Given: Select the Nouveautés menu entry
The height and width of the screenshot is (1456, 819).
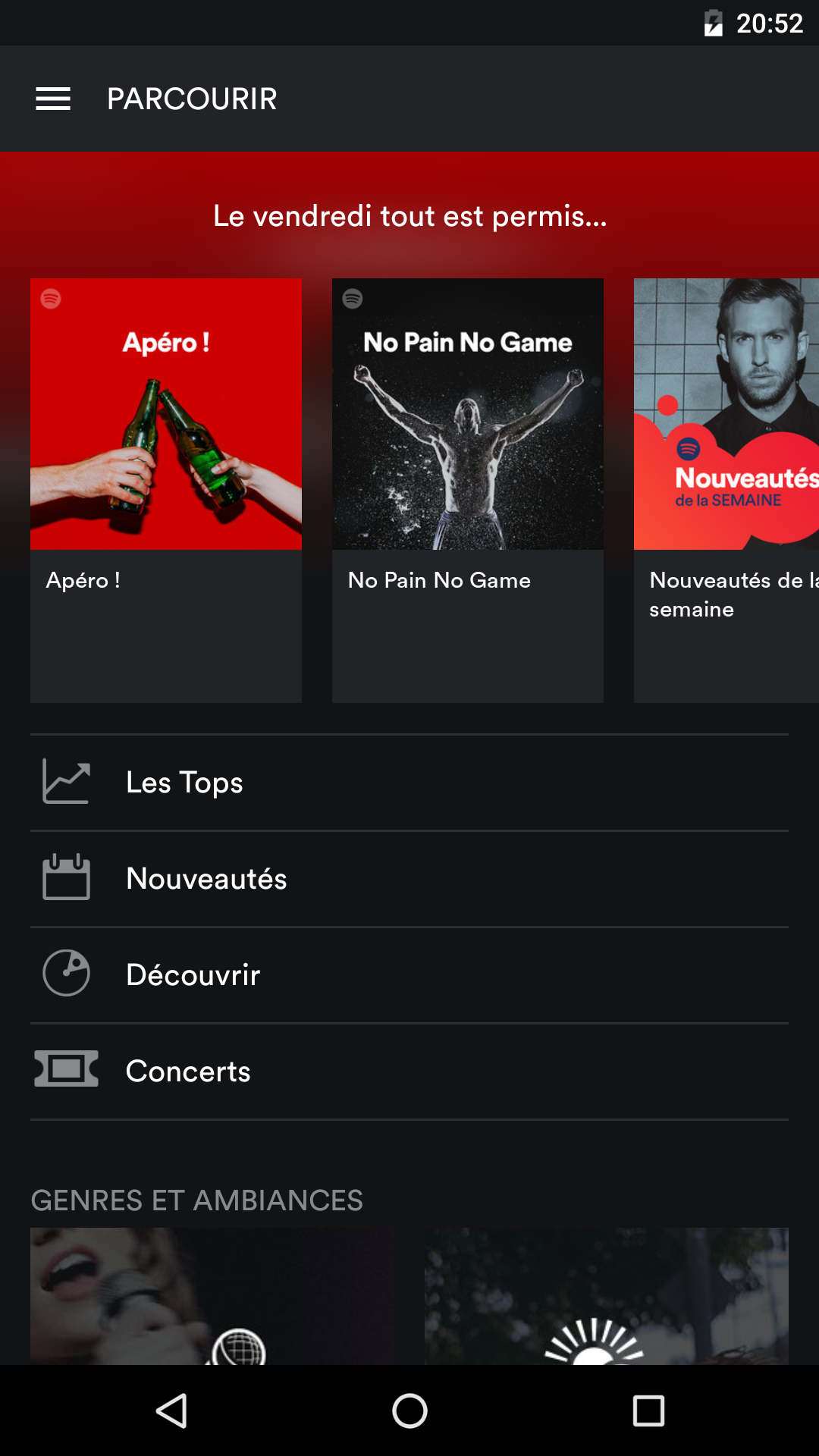Looking at the screenshot, I should (x=207, y=879).
